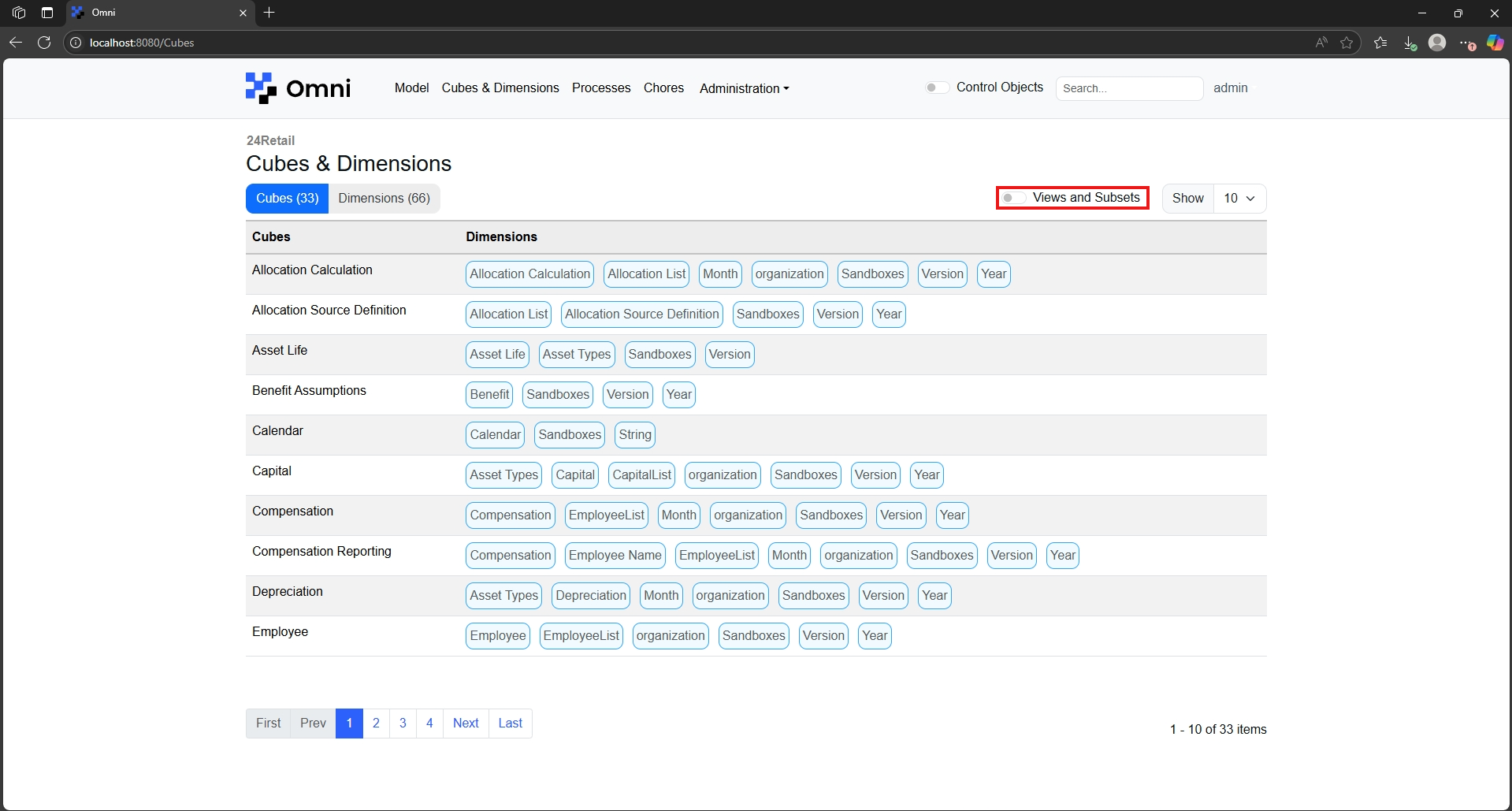Click Year dimension in Benefit Assumptions row
The height and width of the screenshot is (811, 1512).
coord(678,395)
